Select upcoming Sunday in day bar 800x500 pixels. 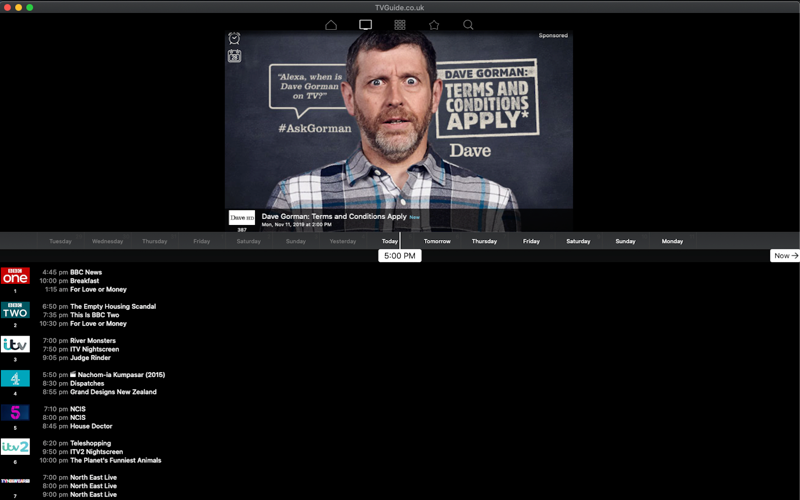coord(625,241)
